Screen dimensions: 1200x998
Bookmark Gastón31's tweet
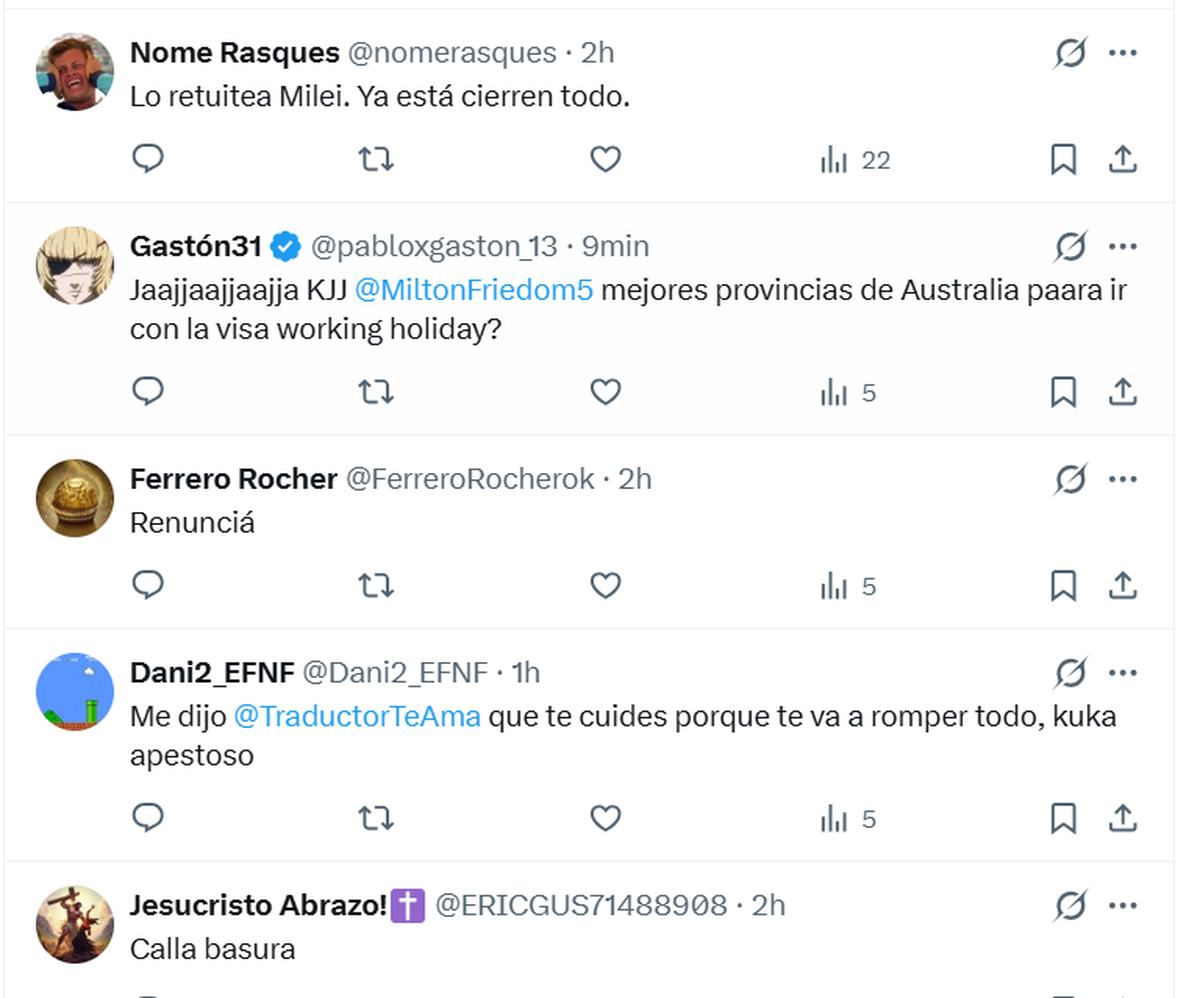[1063, 392]
